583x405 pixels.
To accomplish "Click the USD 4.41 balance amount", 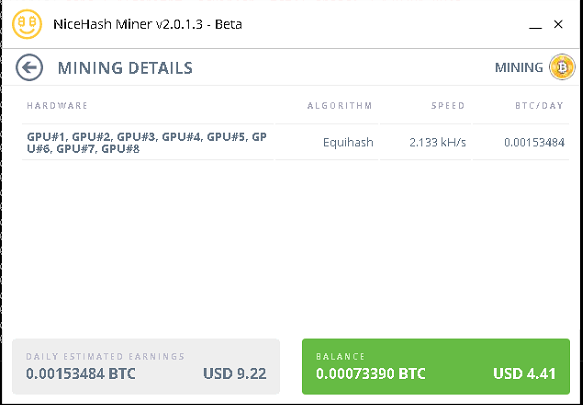I will point(525,373).
